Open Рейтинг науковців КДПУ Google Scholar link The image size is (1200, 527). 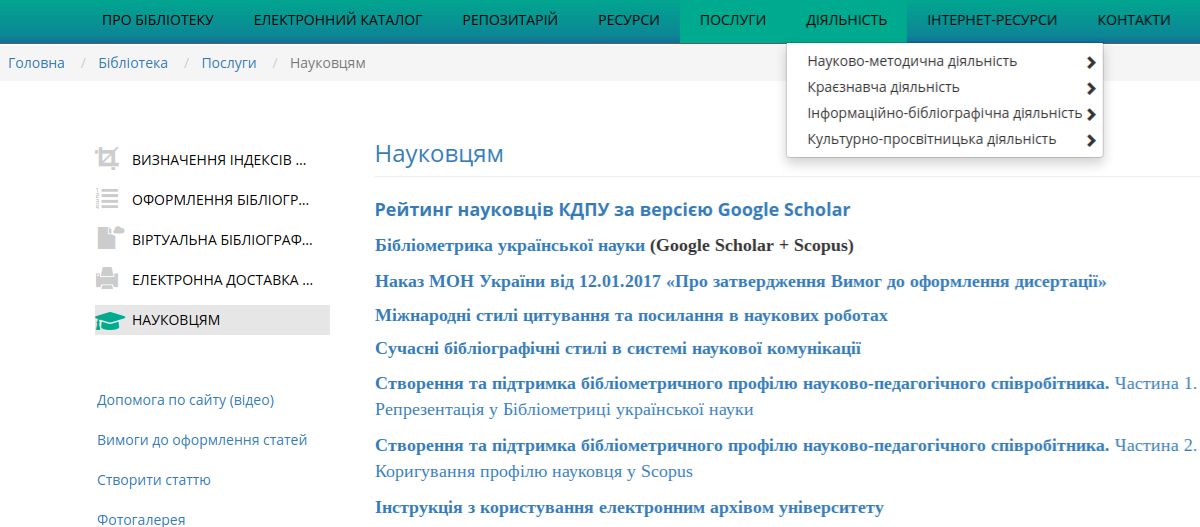612,210
